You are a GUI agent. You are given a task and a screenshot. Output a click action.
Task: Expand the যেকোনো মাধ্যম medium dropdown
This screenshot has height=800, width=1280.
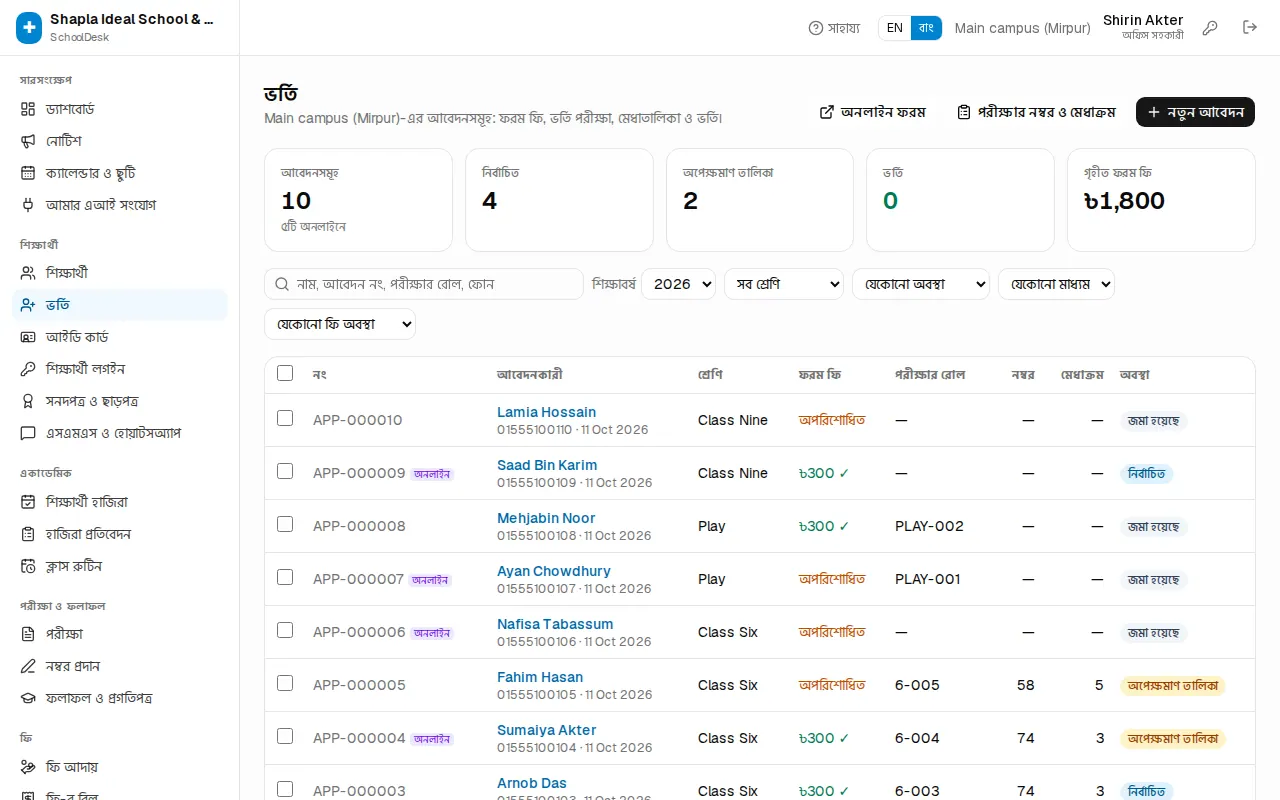click(1056, 284)
